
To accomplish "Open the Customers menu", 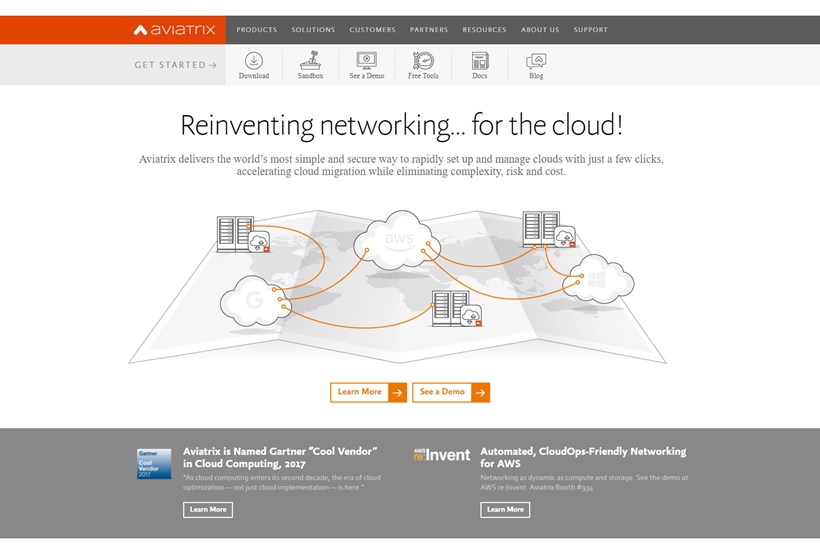I will pyautogui.click(x=372, y=30).
